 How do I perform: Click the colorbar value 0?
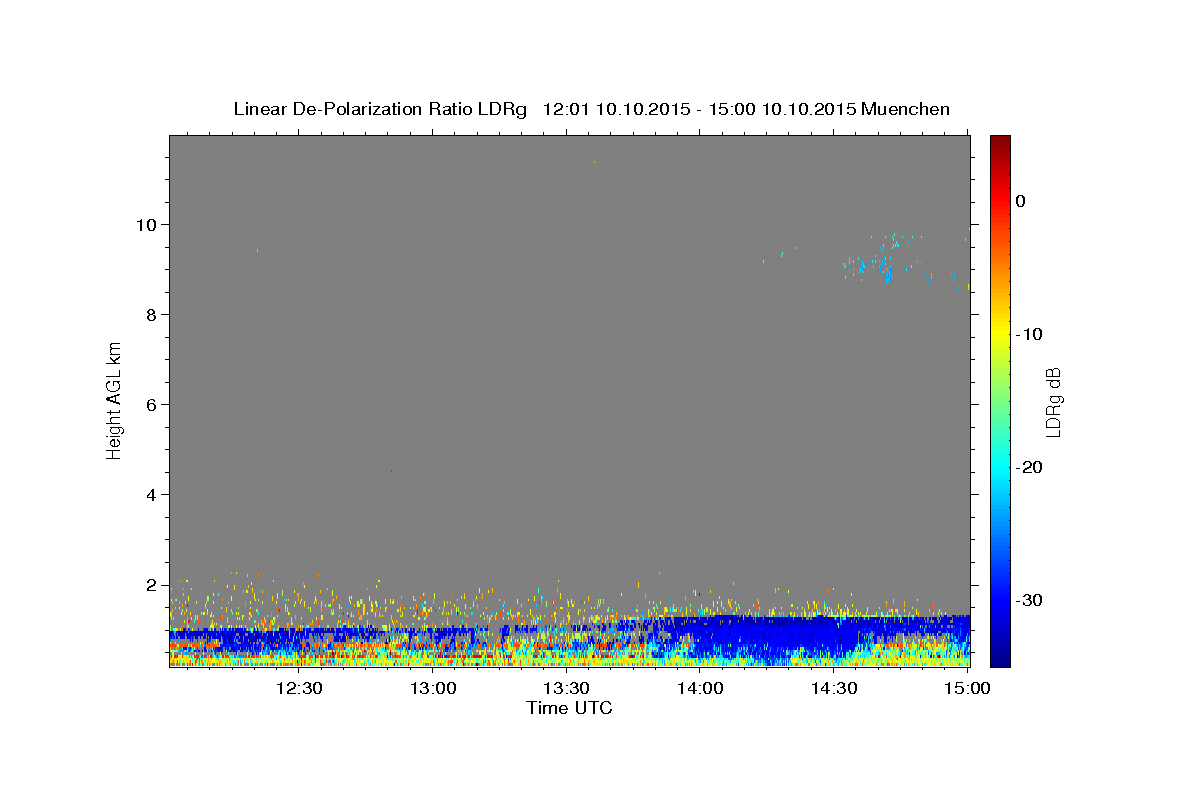[x=1021, y=201]
